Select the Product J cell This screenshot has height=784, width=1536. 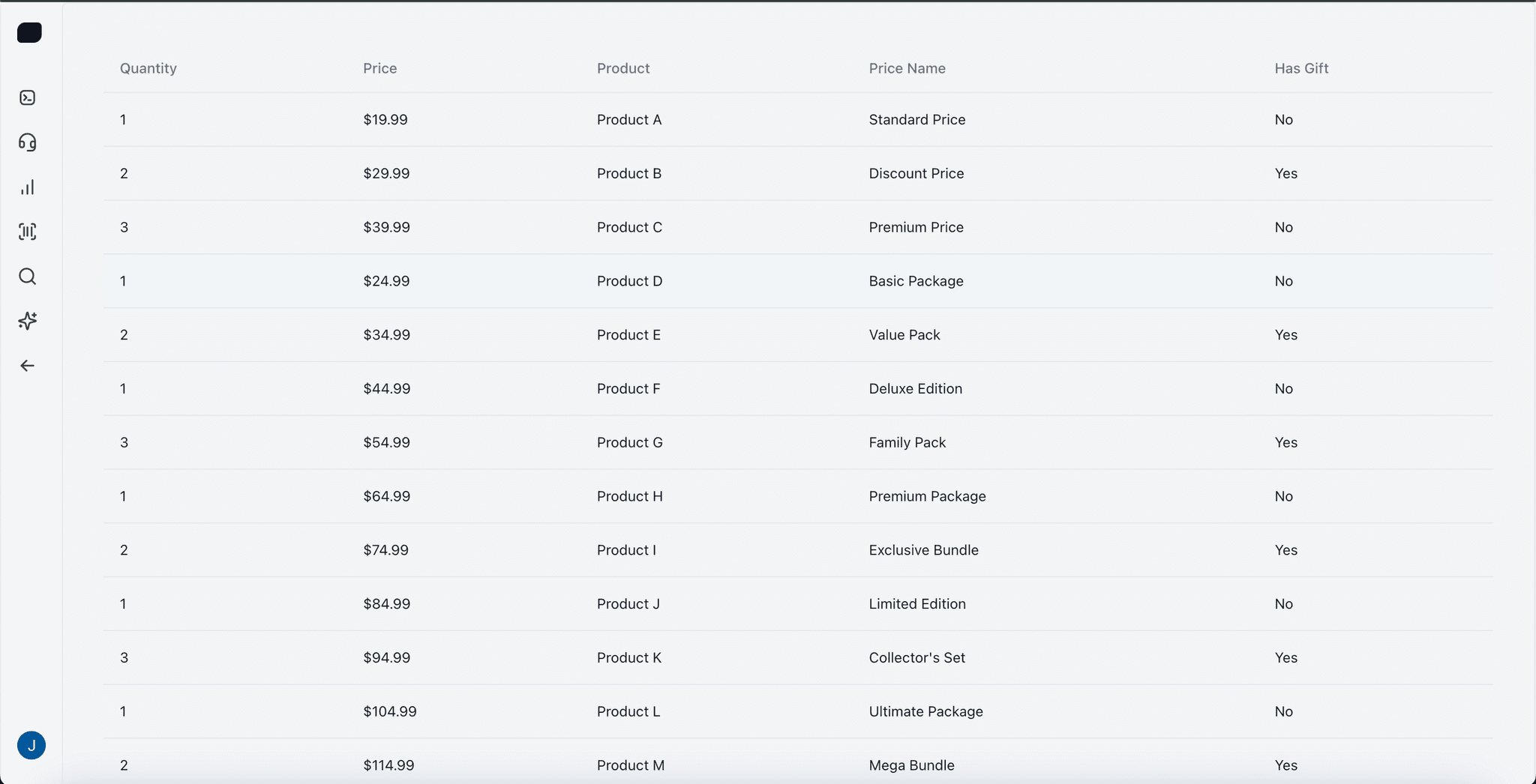(x=628, y=604)
